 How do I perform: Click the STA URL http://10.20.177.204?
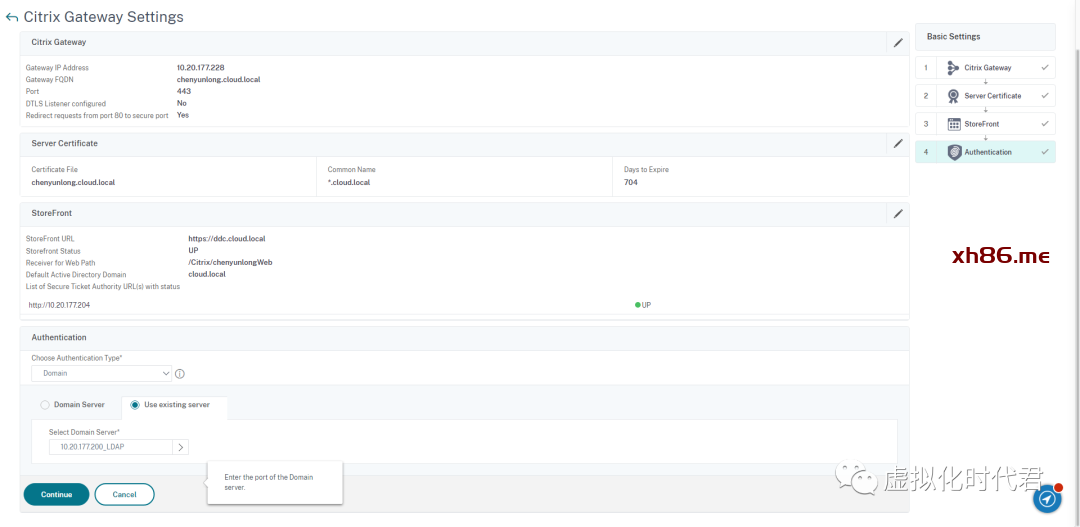pos(59,304)
